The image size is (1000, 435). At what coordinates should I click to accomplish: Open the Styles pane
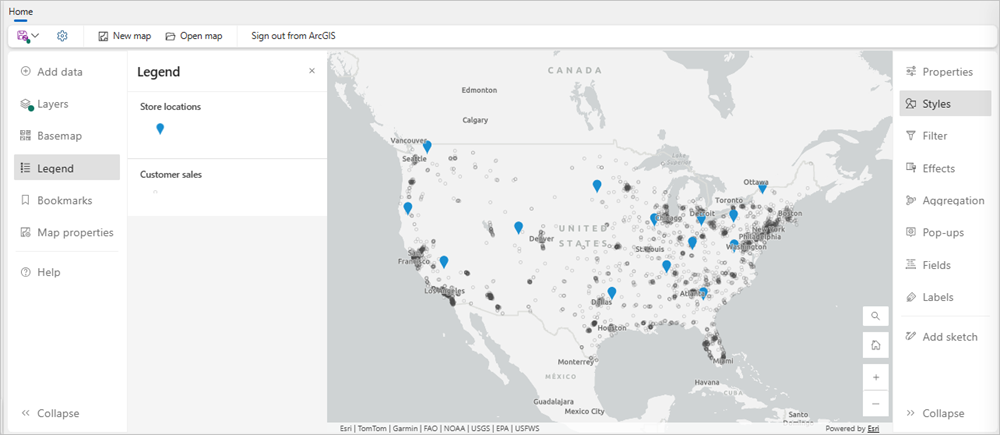coord(945,103)
